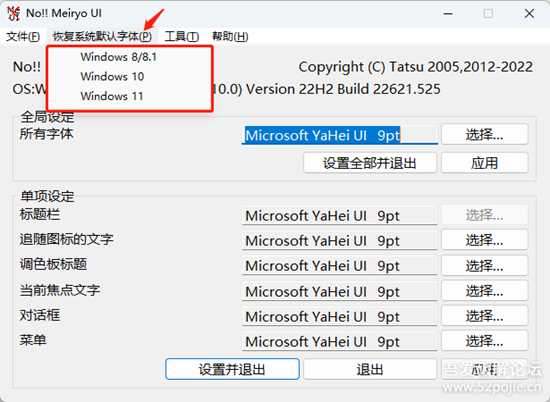Click the 追随图标的文字 font field
550x402 pixels.
click(340, 241)
